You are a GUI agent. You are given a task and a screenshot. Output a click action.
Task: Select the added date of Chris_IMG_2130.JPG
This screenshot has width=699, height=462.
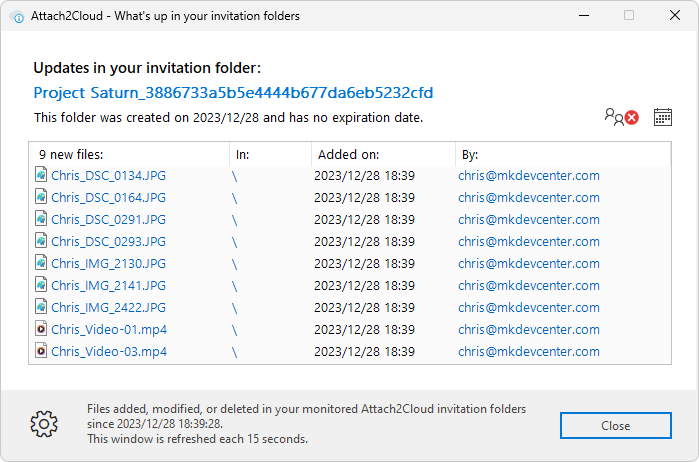(x=364, y=264)
